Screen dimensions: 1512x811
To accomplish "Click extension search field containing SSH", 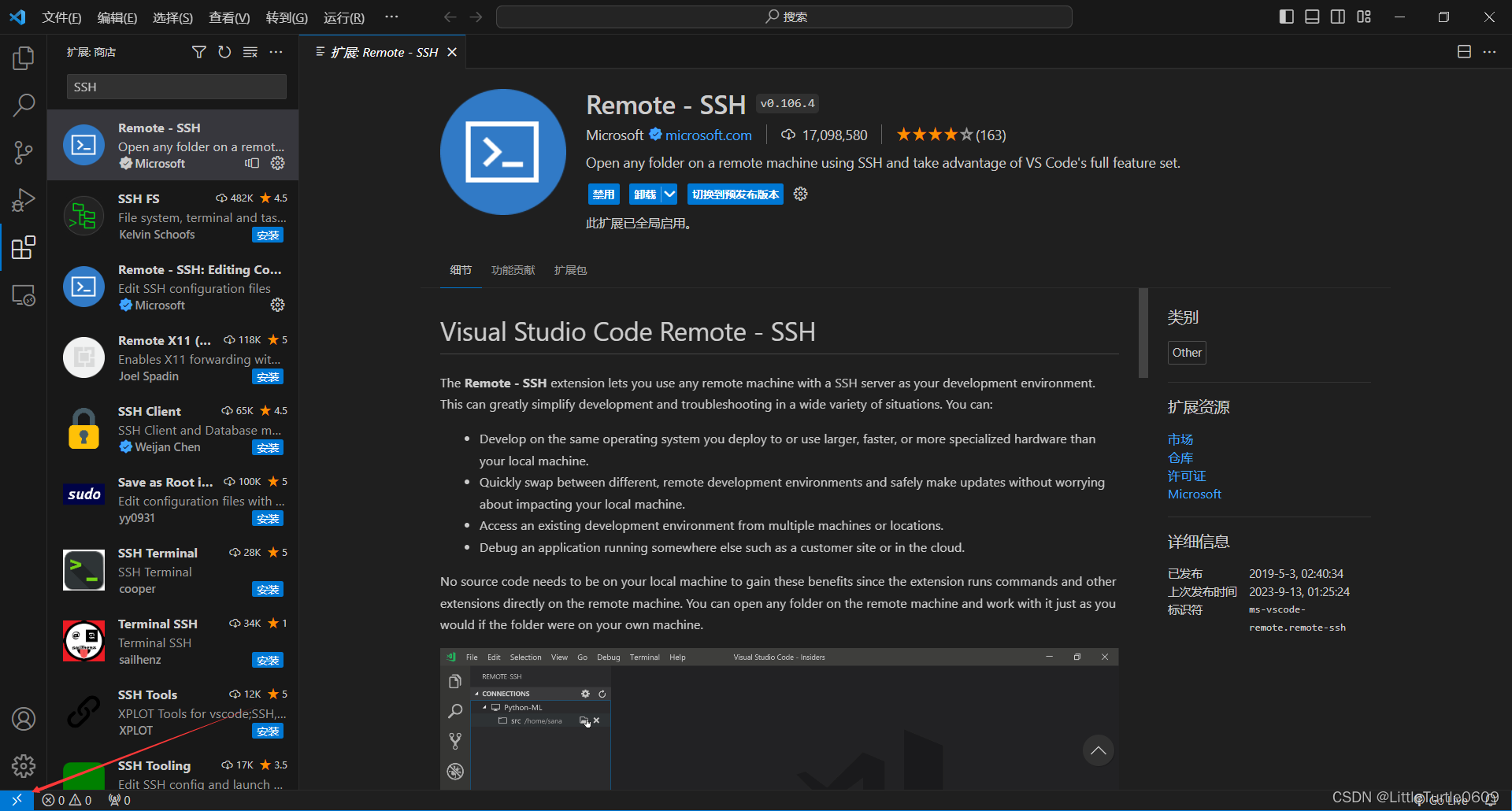I will [x=176, y=87].
